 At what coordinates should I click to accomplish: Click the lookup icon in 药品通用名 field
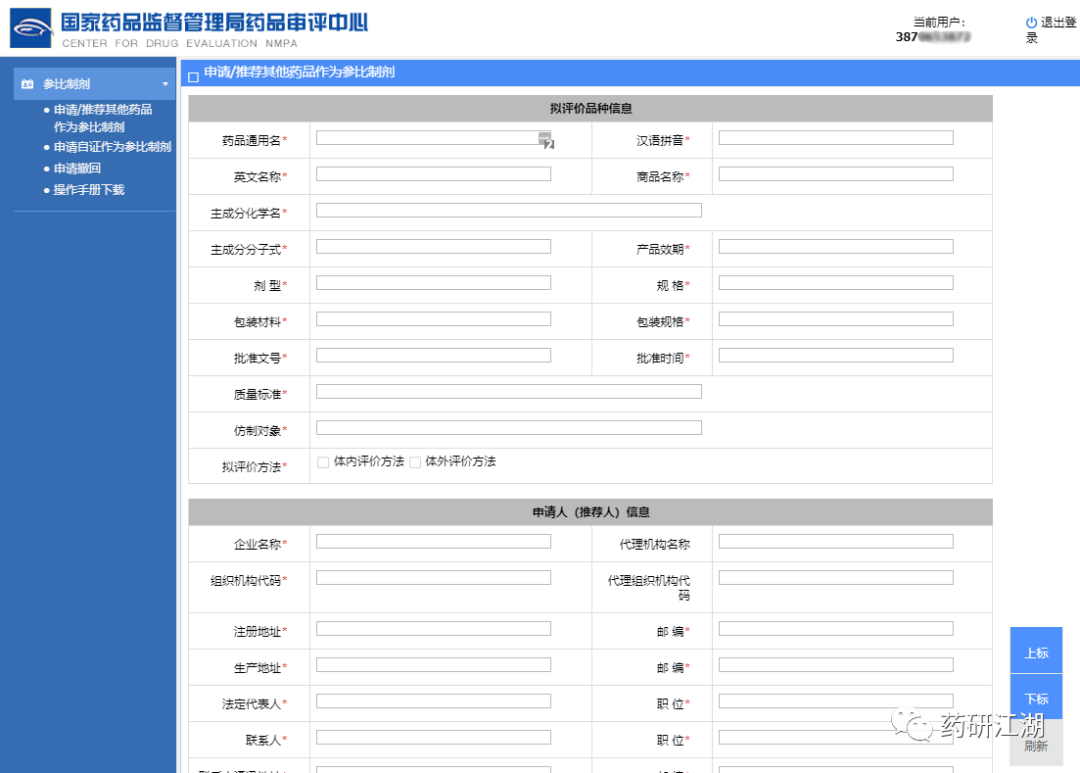(545, 139)
